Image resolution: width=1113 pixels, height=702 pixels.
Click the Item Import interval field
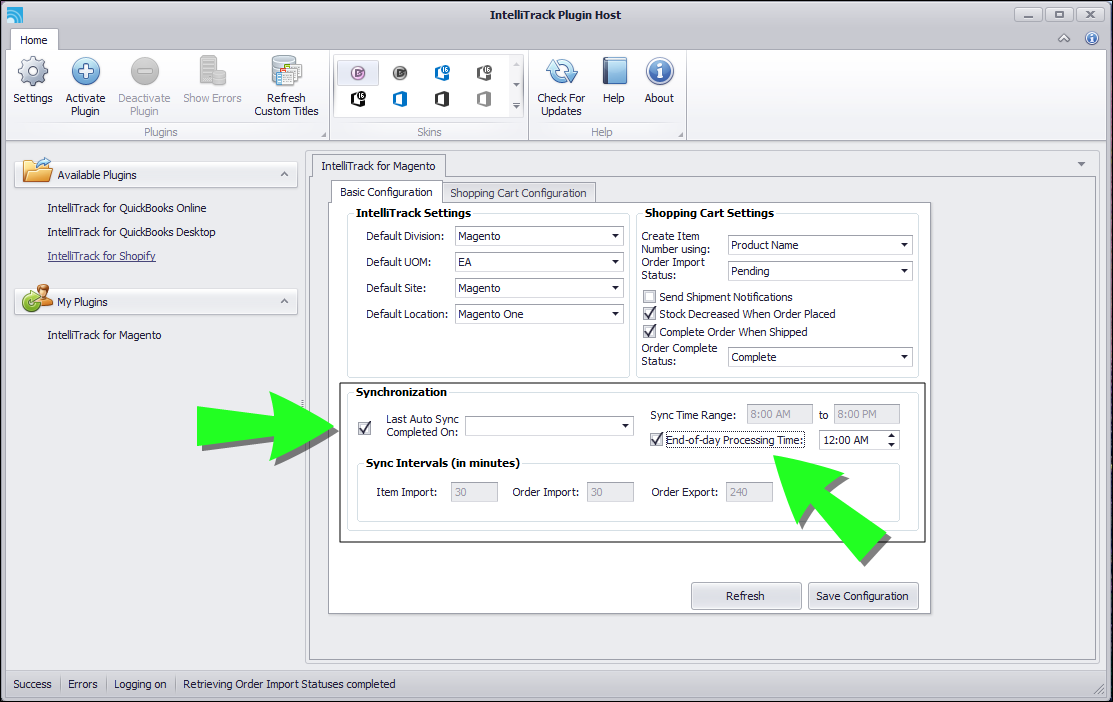click(x=474, y=492)
